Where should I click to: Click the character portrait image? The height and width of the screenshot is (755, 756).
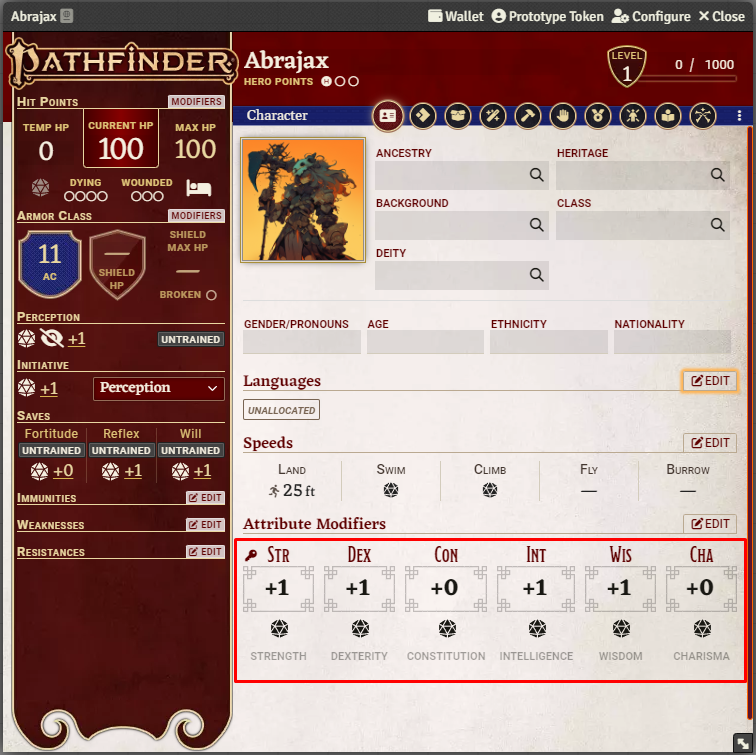(x=303, y=200)
